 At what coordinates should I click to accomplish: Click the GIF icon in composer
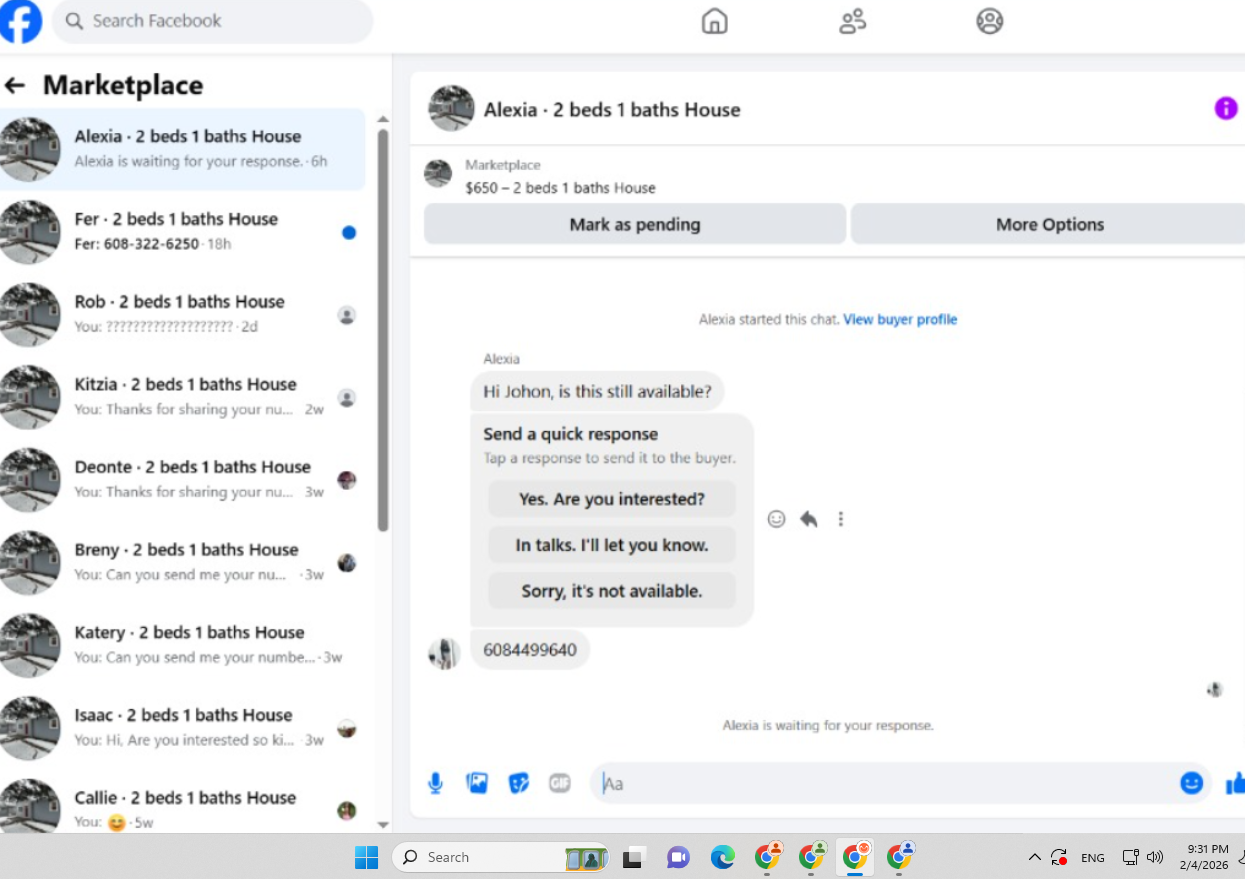click(559, 783)
